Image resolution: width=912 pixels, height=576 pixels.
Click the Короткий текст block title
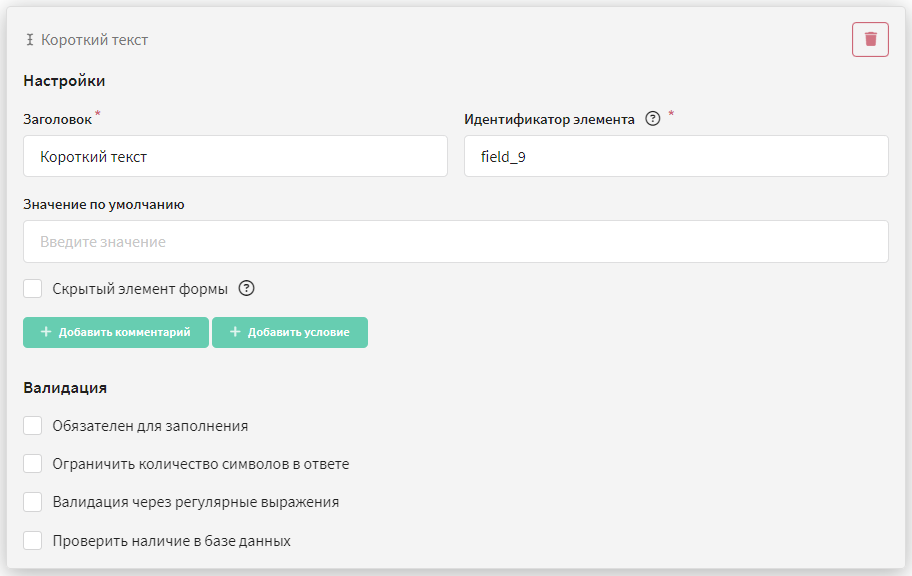point(94,40)
